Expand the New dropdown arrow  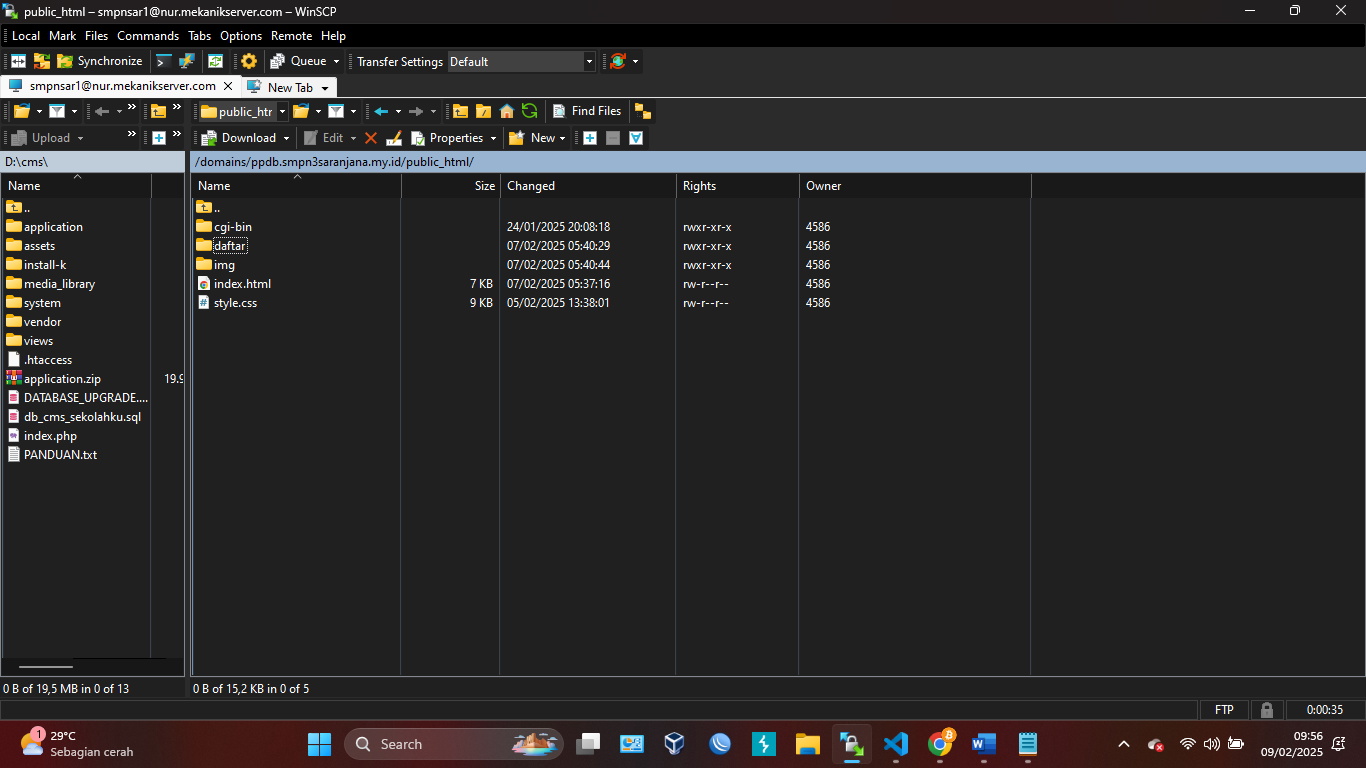pyautogui.click(x=563, y=138)
